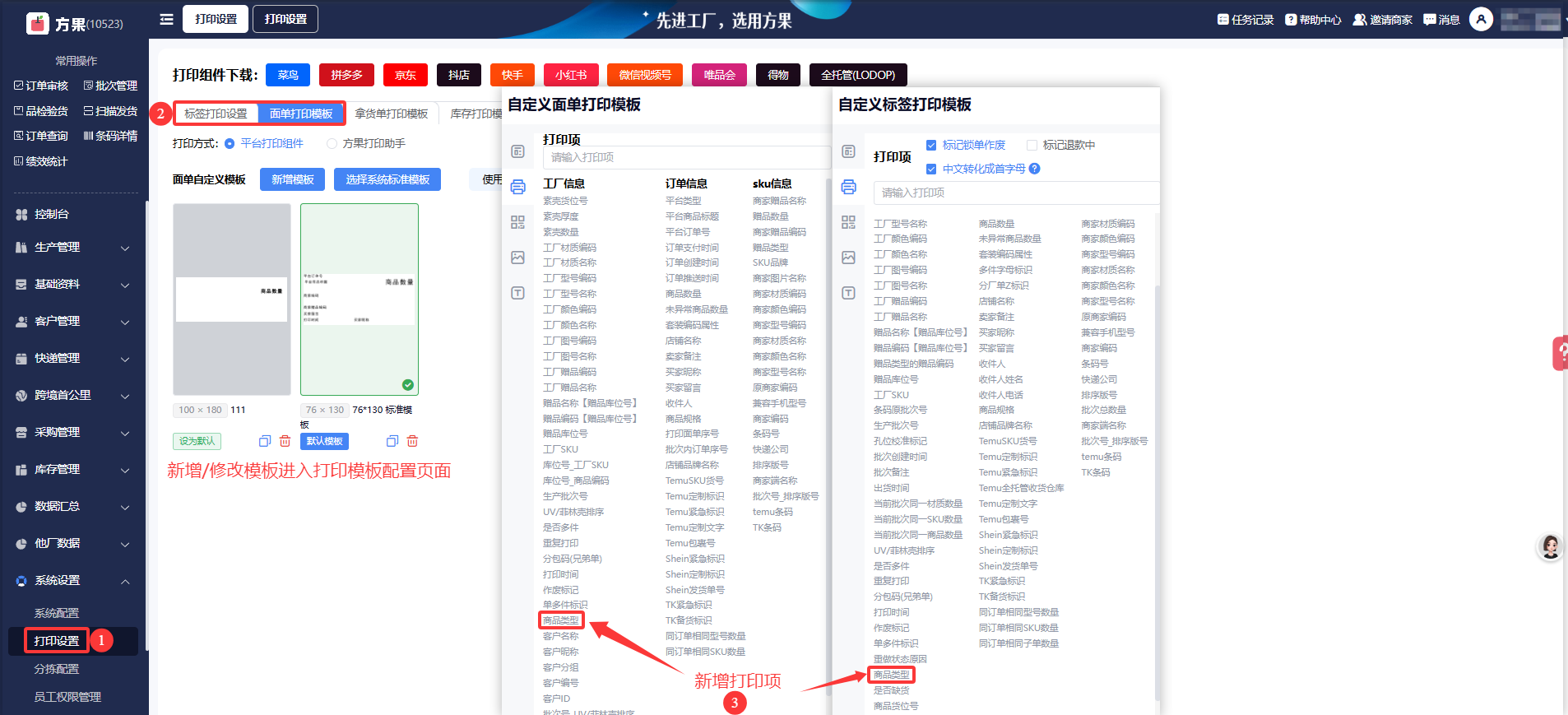Delete the 76*130 标准模板 template
Screen dimensions: 1568x715
click(413, 441)
